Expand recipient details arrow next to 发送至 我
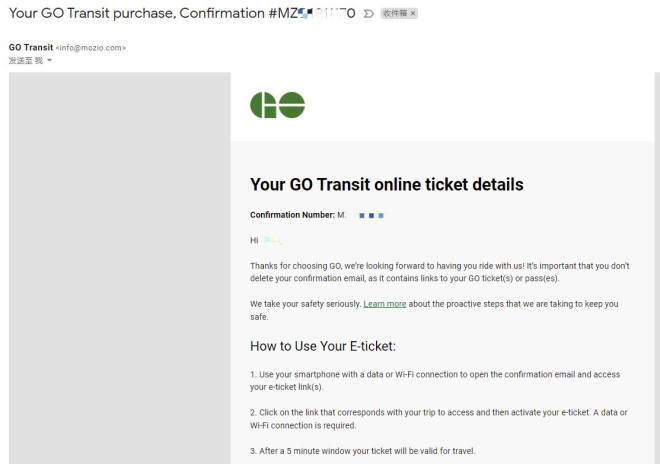This screenshot has width=660, height=464. point(49,61)
